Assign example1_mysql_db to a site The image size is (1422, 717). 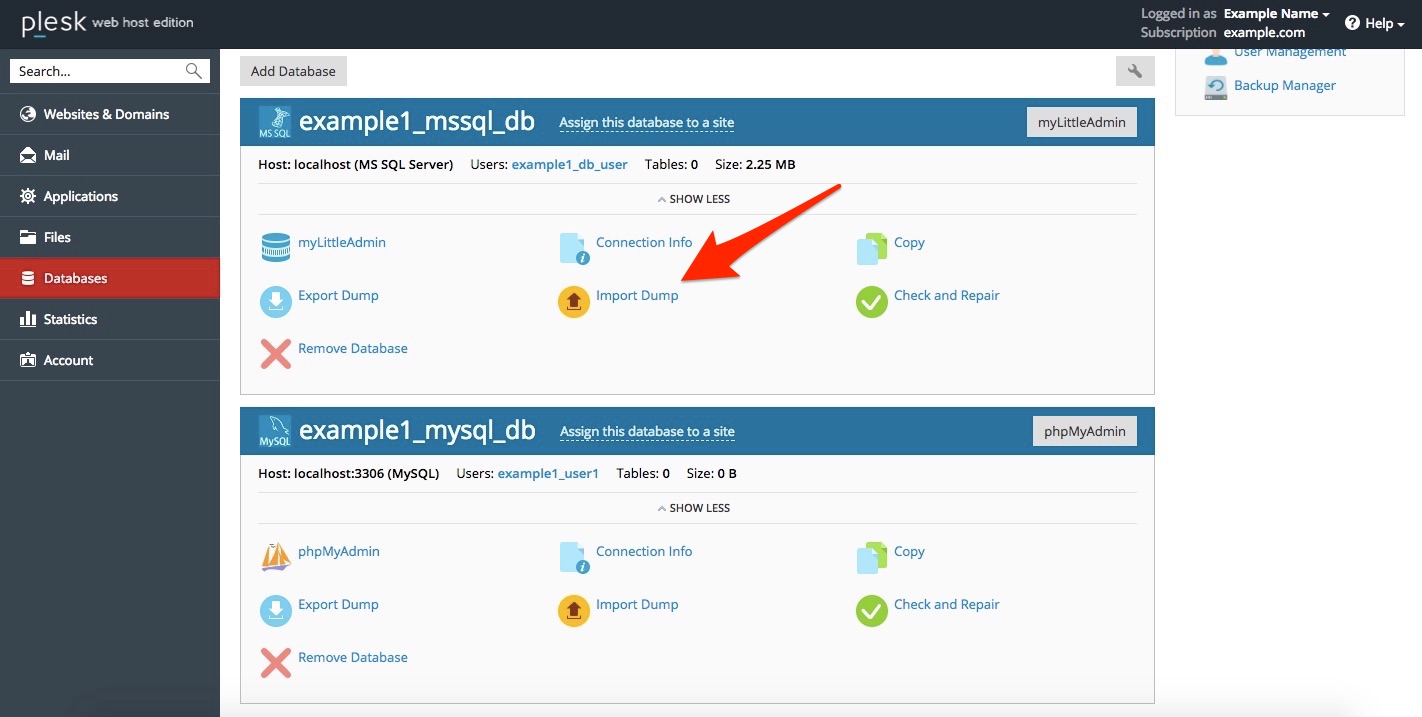647,432
